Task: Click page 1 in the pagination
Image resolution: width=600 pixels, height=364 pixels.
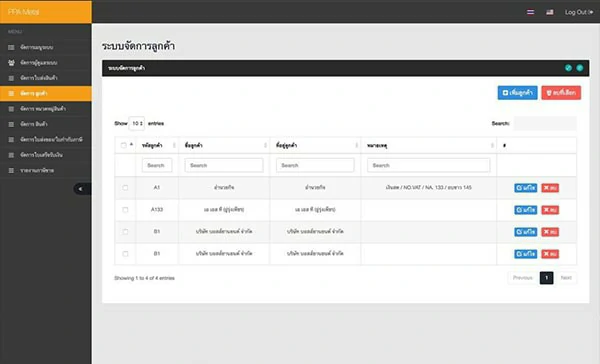Action: pos(546,278)
